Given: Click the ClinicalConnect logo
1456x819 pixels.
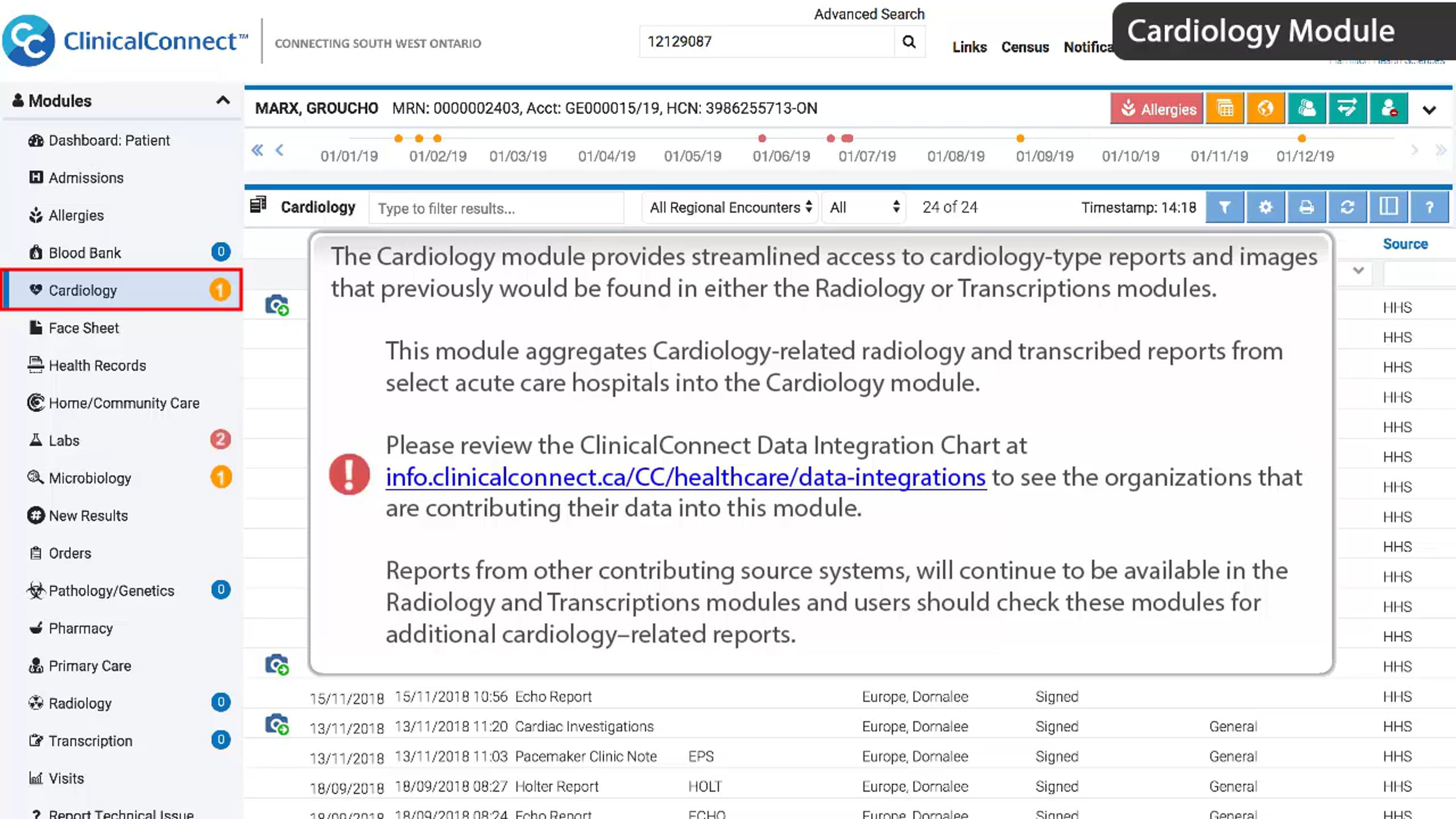Looking at the screenshot, I should click(x=126, y=41).
